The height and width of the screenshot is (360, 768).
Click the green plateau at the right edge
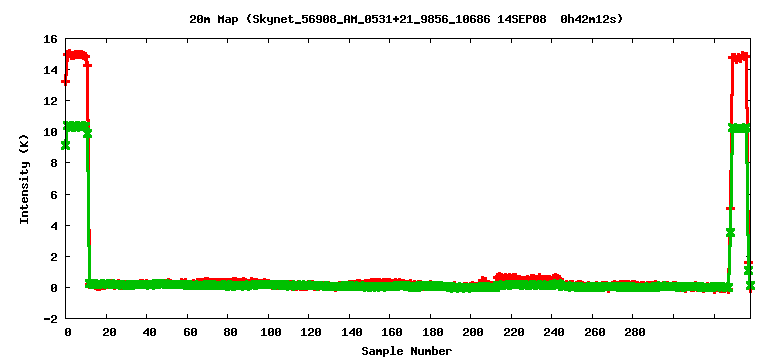point(740,128)
